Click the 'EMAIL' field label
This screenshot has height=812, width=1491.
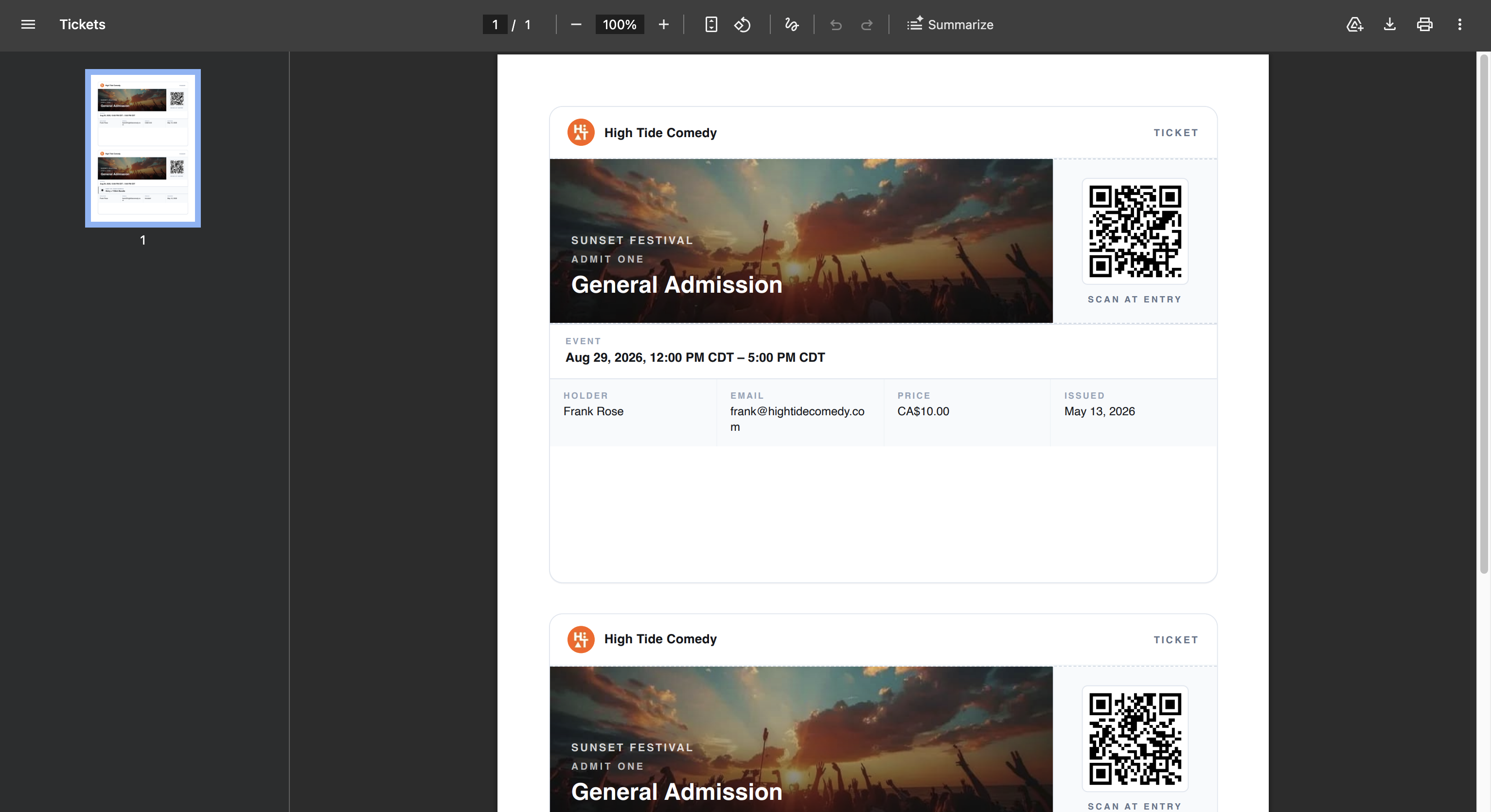point(746,396)
